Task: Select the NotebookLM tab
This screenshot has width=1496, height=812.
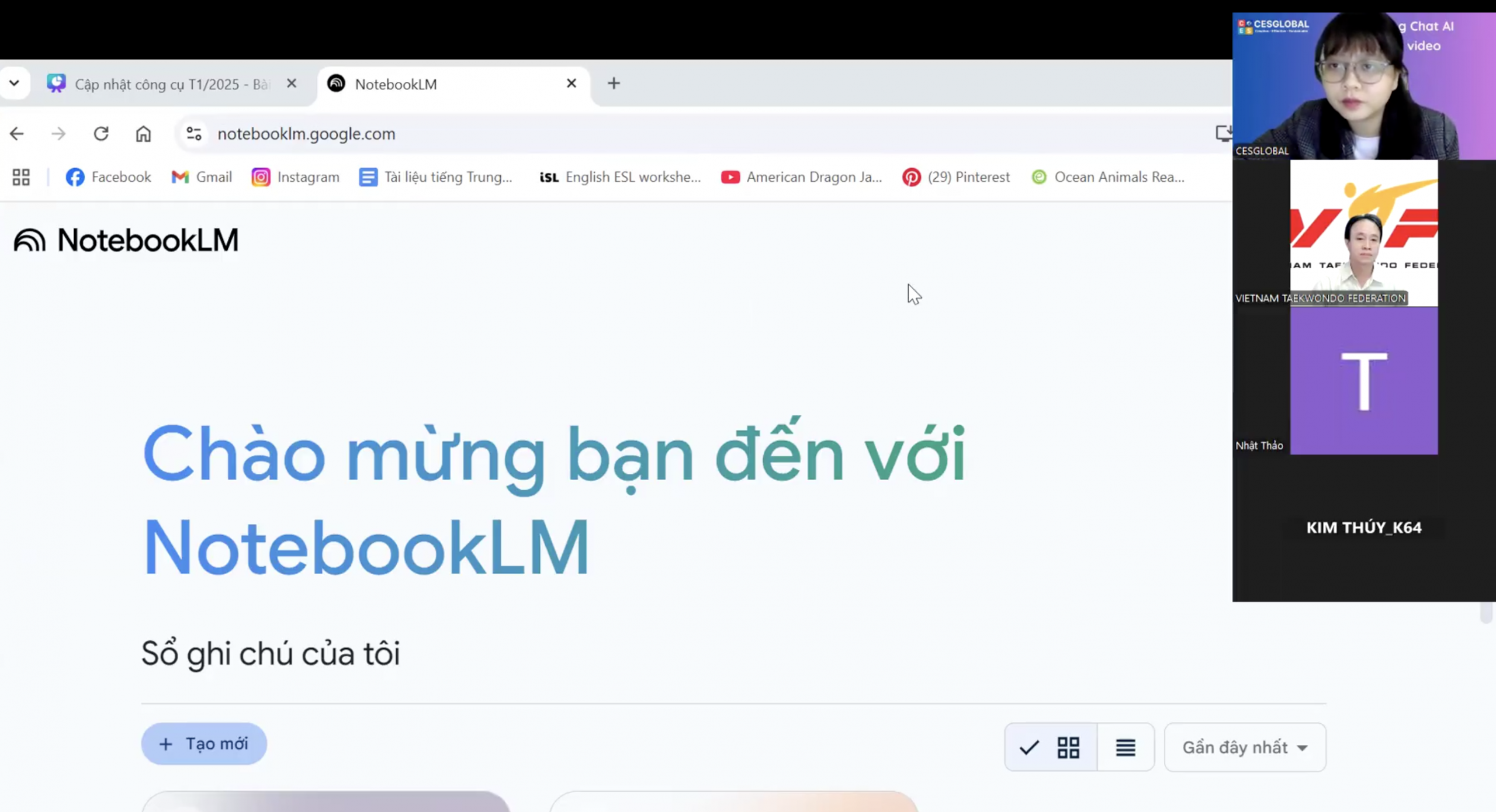Action: (x=454, y=84)
